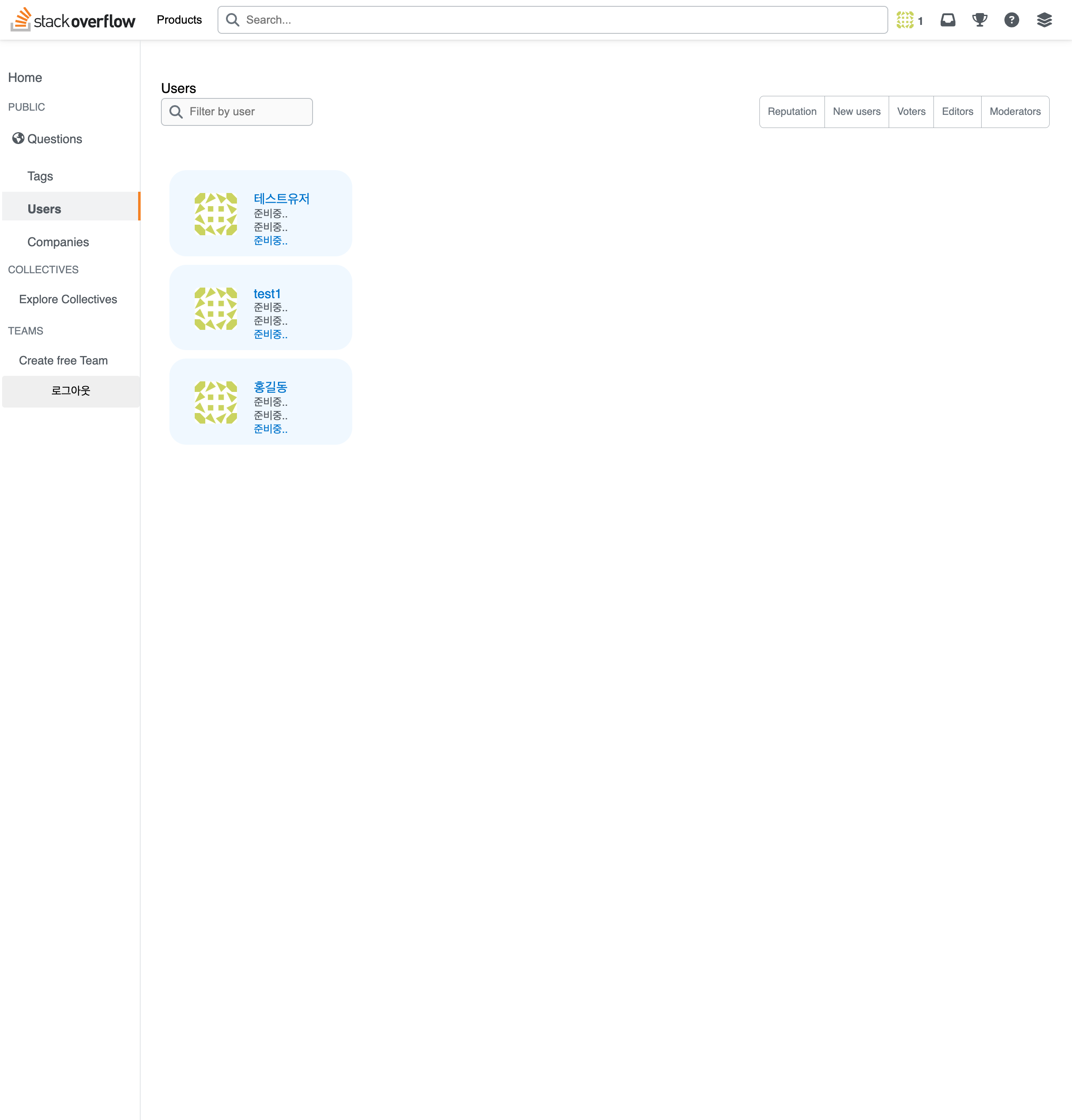Select the magnifier icon in Filter by user
The width and height of the screenshot is (1072, 1120).
pyautogui.click(x=176, y=112)
